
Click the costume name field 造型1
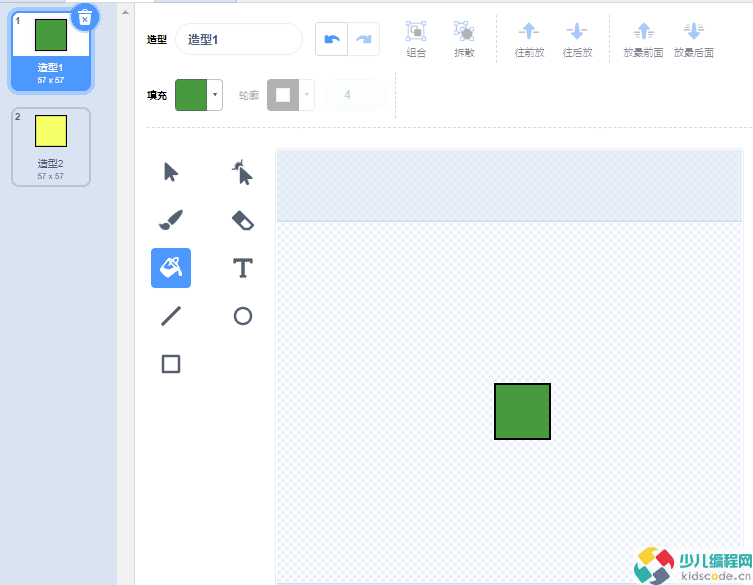[238, 39]
